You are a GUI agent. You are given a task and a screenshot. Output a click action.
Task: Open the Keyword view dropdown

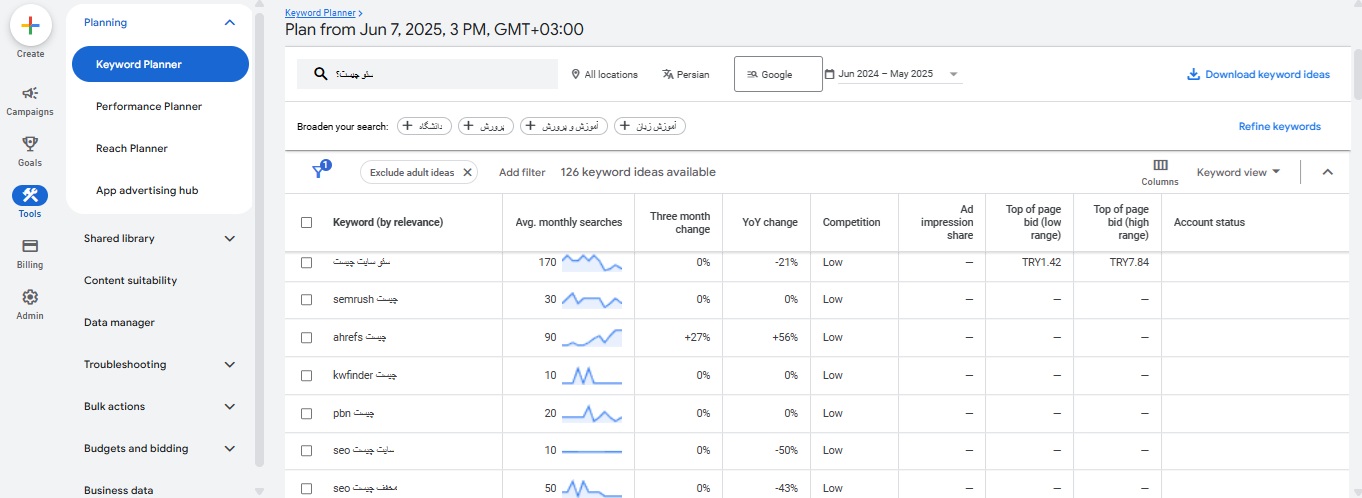click(1239, 172)
